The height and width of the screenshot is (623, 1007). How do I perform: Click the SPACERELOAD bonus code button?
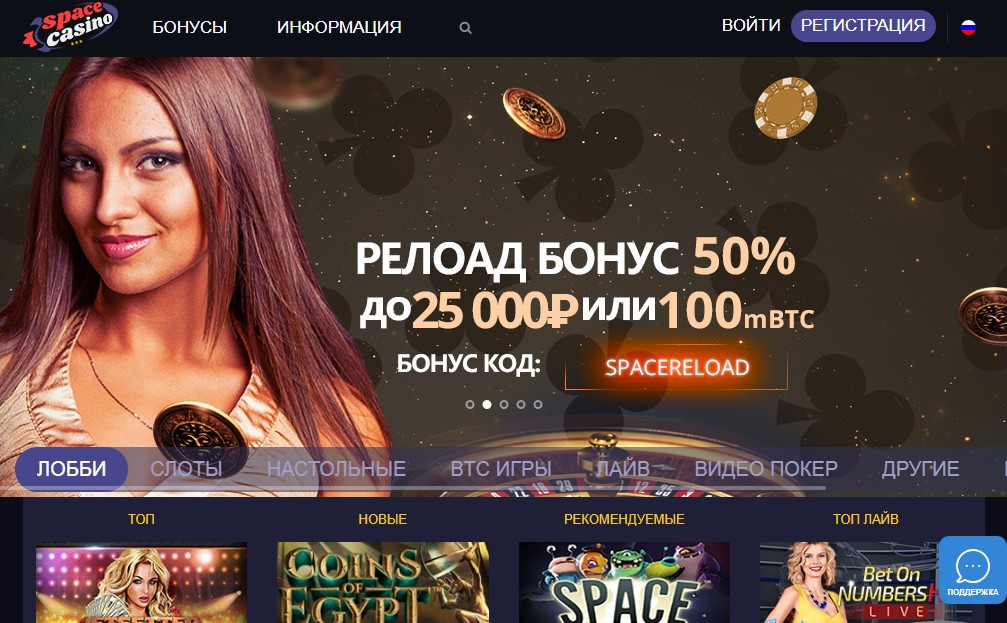click(676, 367)
